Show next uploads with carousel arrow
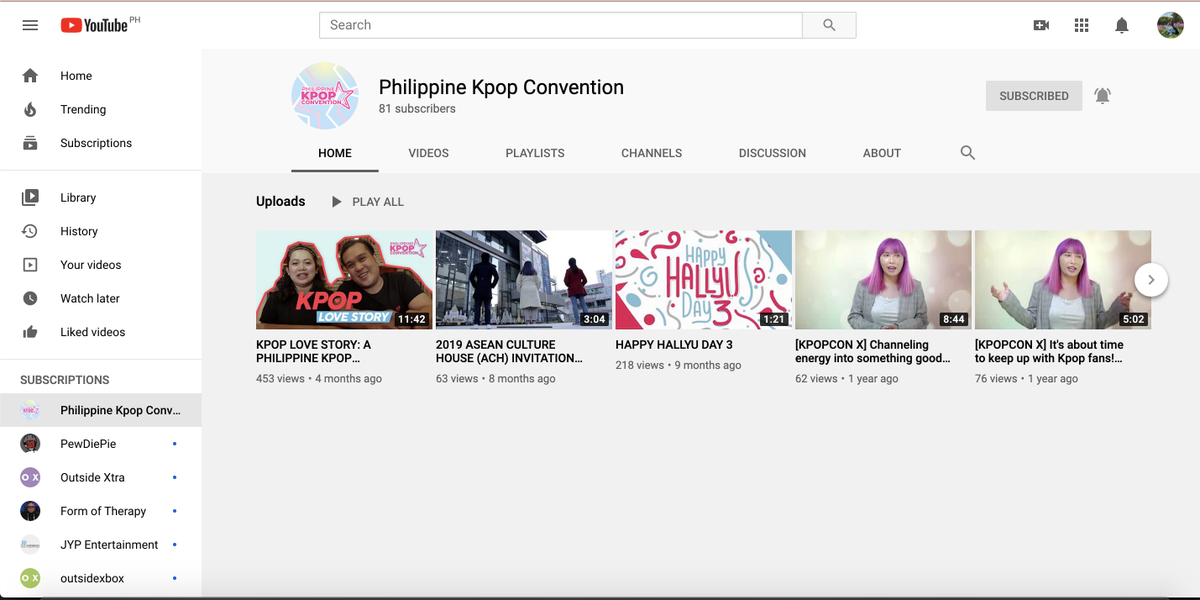 click(x=1151, y=280)
